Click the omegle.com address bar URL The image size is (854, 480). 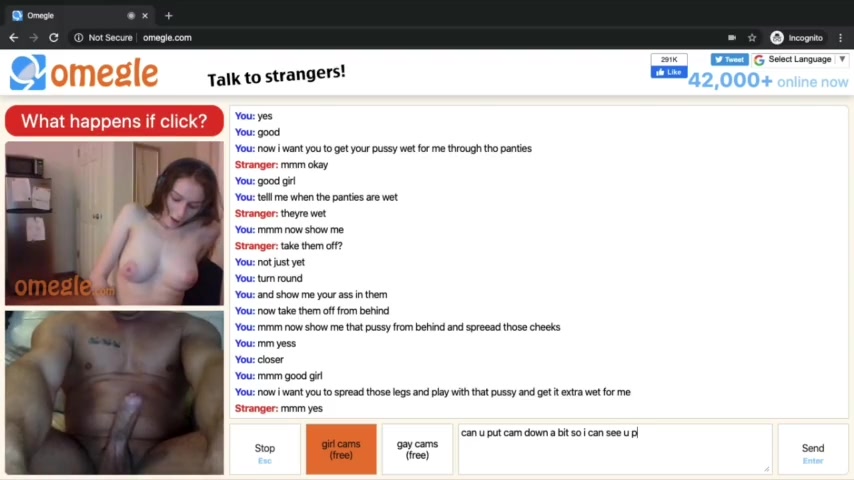point(167,38)
